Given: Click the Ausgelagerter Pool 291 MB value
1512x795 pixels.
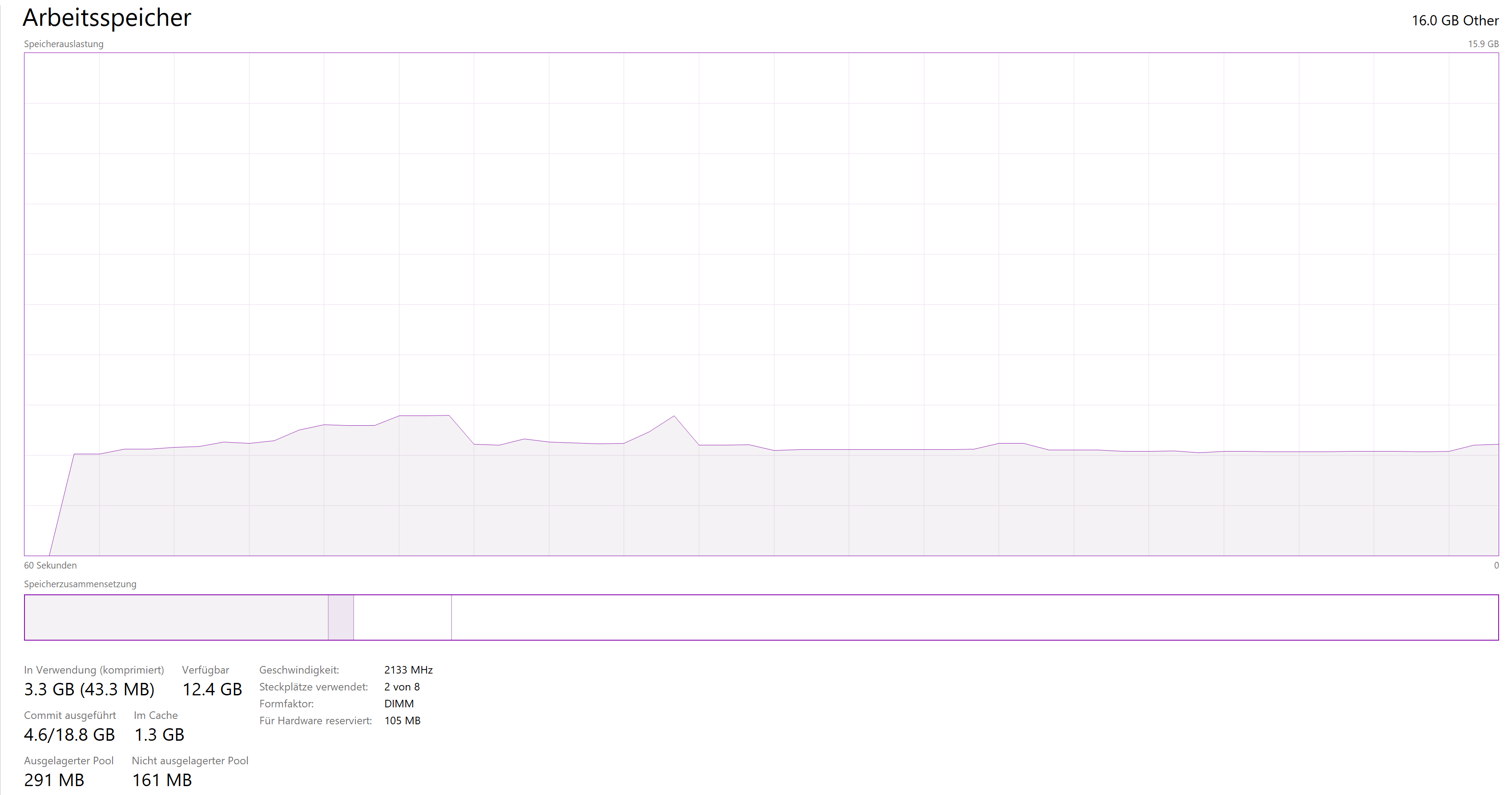Looking at the screenshot, I should [54, 780].
